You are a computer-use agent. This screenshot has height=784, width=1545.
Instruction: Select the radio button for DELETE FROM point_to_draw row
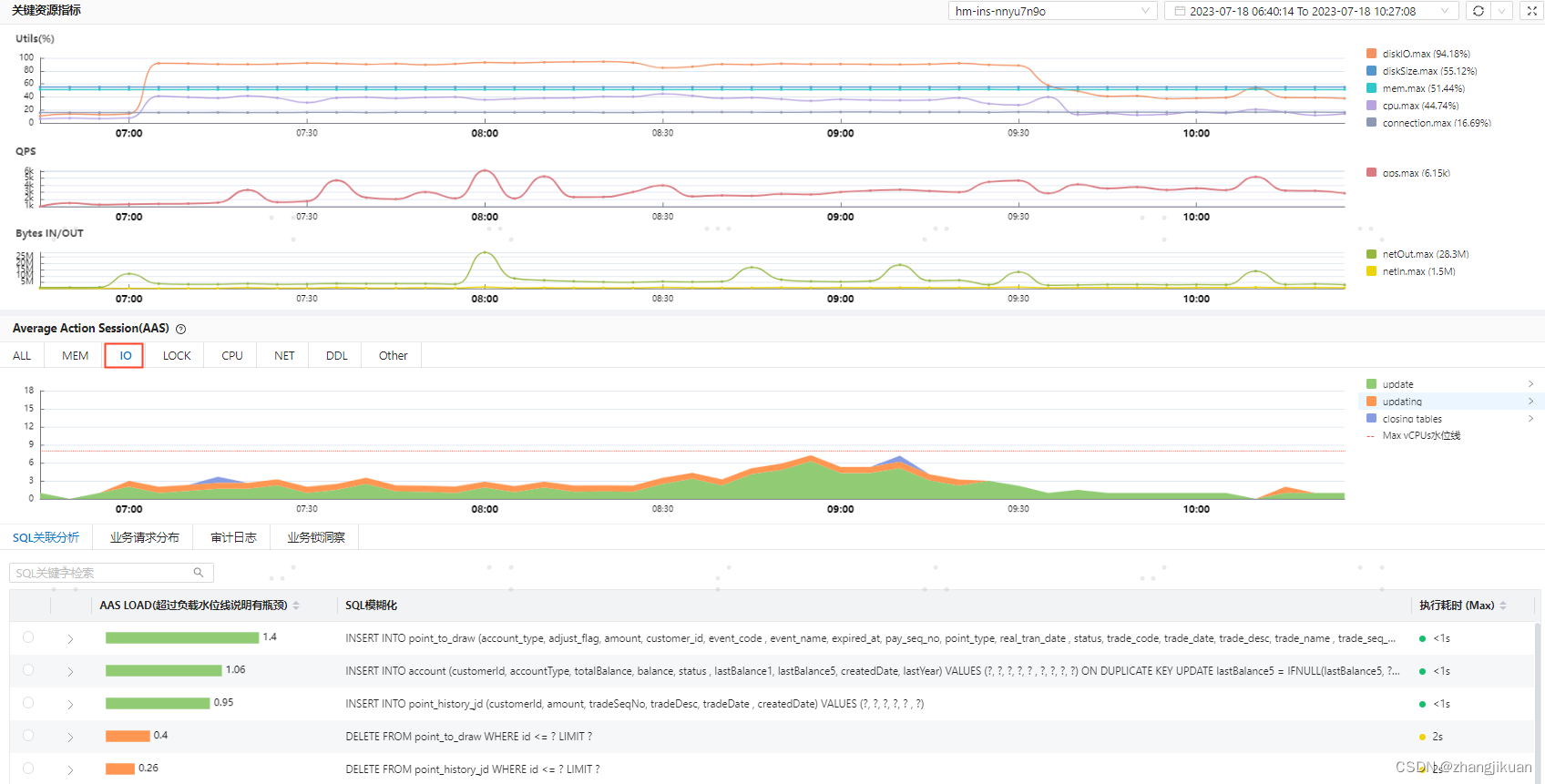[x=28, y=736]
